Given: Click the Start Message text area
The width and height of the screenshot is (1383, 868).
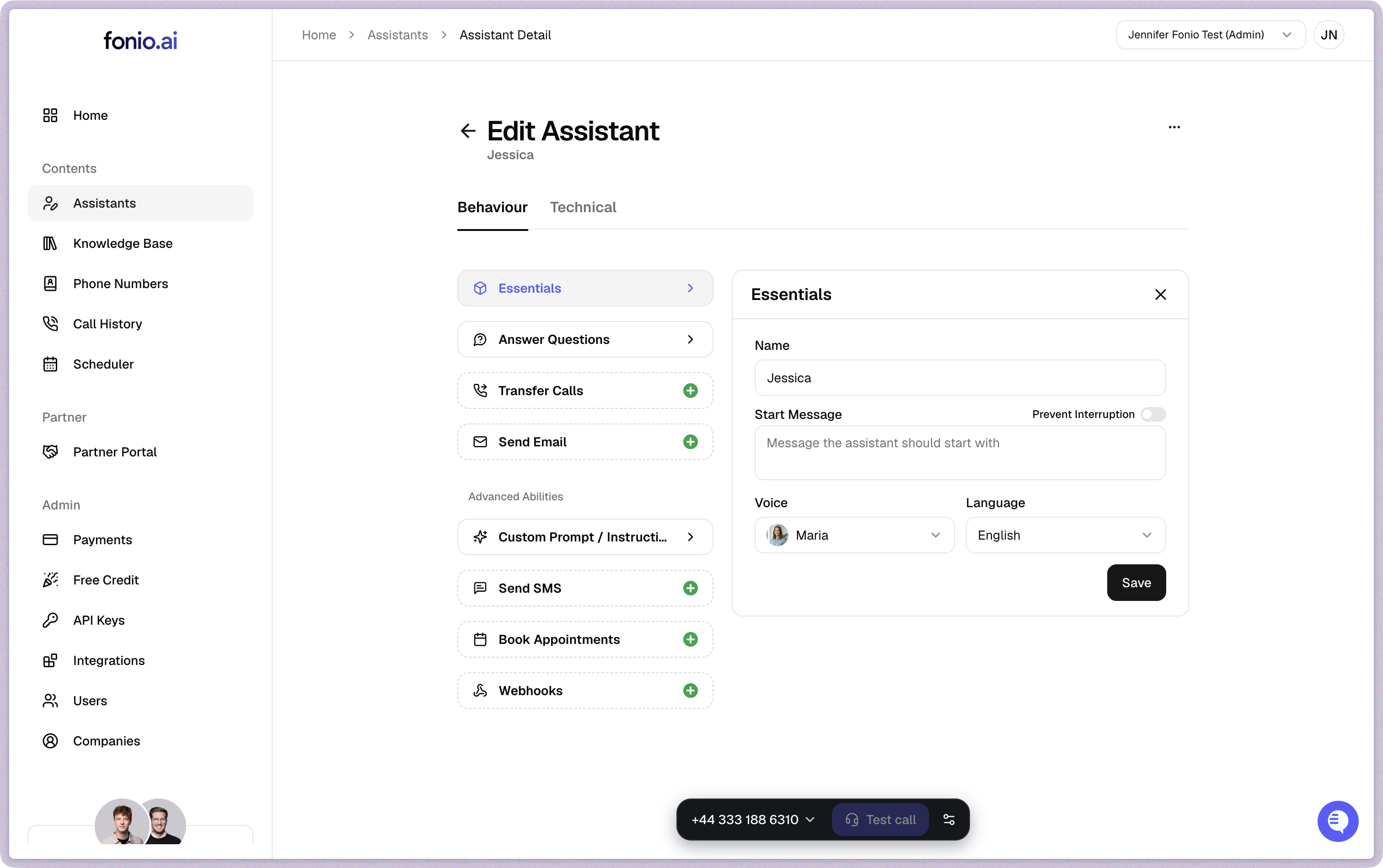Looking at the screenshot, I should [960, 453].
